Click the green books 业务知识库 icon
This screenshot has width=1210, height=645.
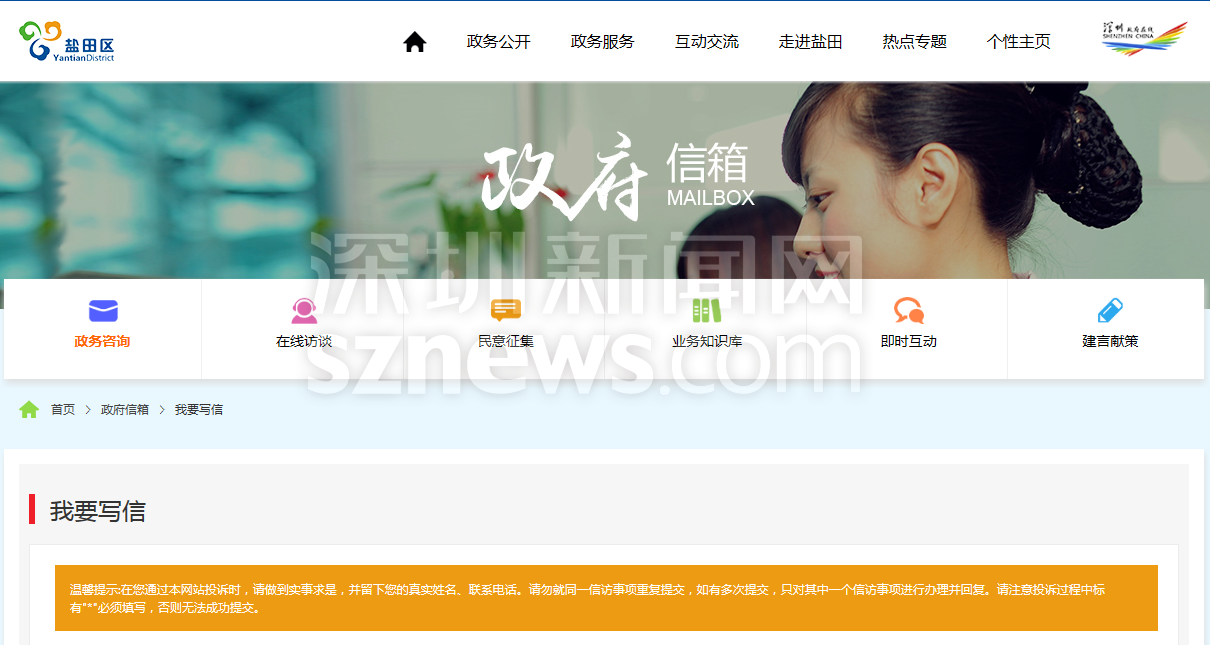[707, 310]
